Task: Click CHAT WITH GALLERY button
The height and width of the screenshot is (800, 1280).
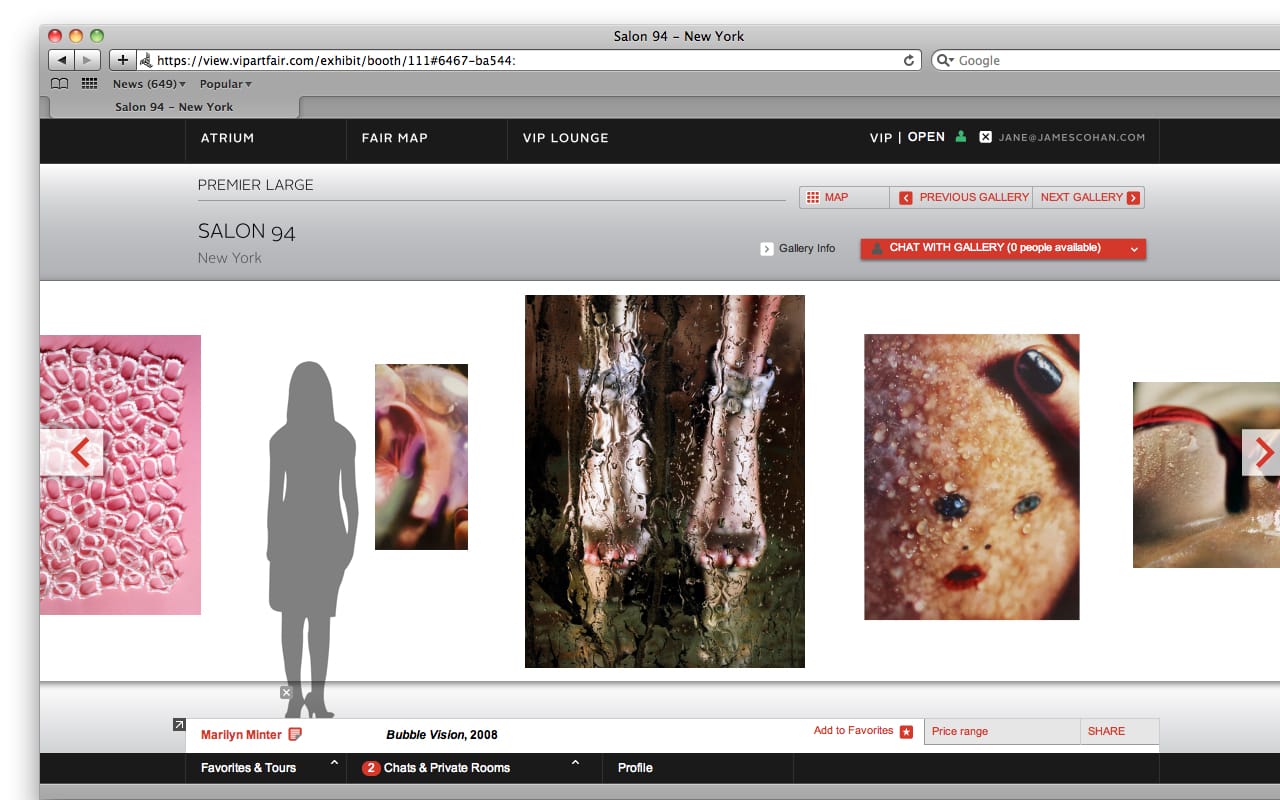Action: tap(1003, 249)
